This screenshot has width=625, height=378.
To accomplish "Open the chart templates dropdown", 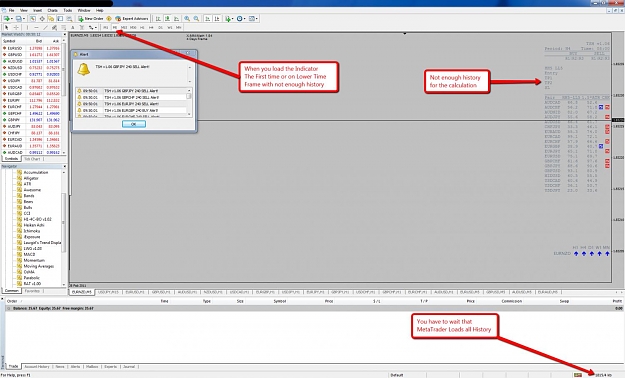I will coord(253,18).
